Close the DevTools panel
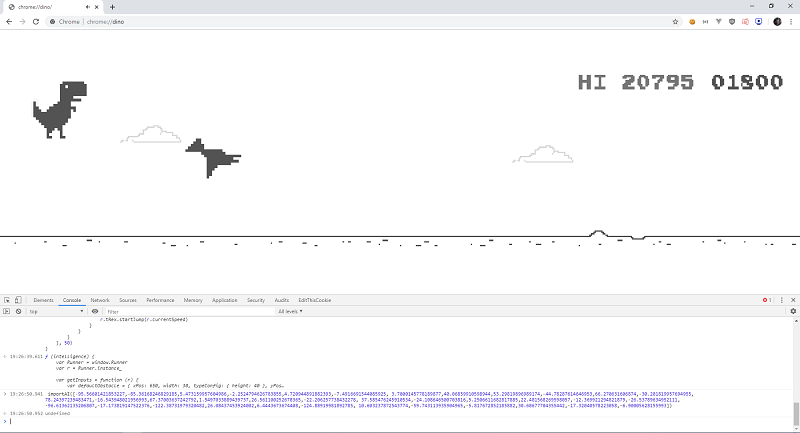800x433 pixels. 793,300
